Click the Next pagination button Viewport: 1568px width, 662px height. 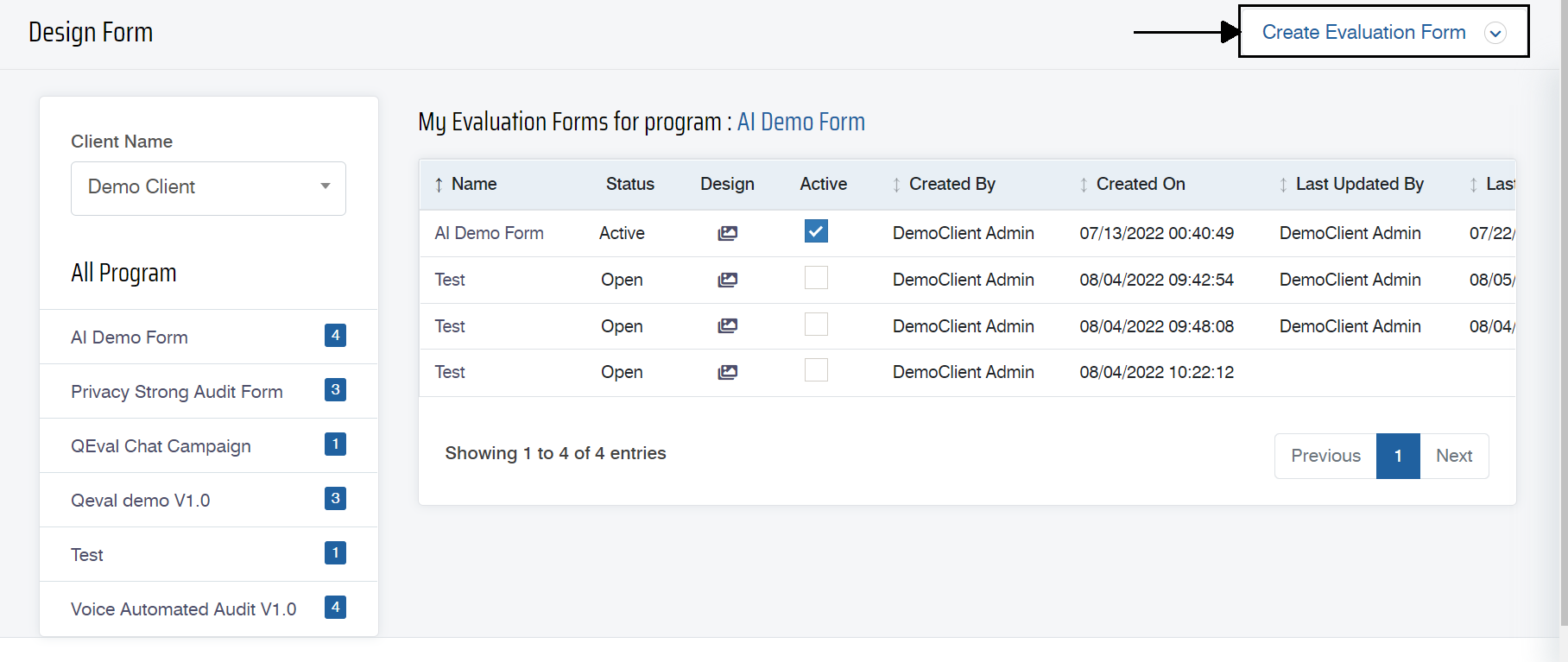(x=1454, y=456)
